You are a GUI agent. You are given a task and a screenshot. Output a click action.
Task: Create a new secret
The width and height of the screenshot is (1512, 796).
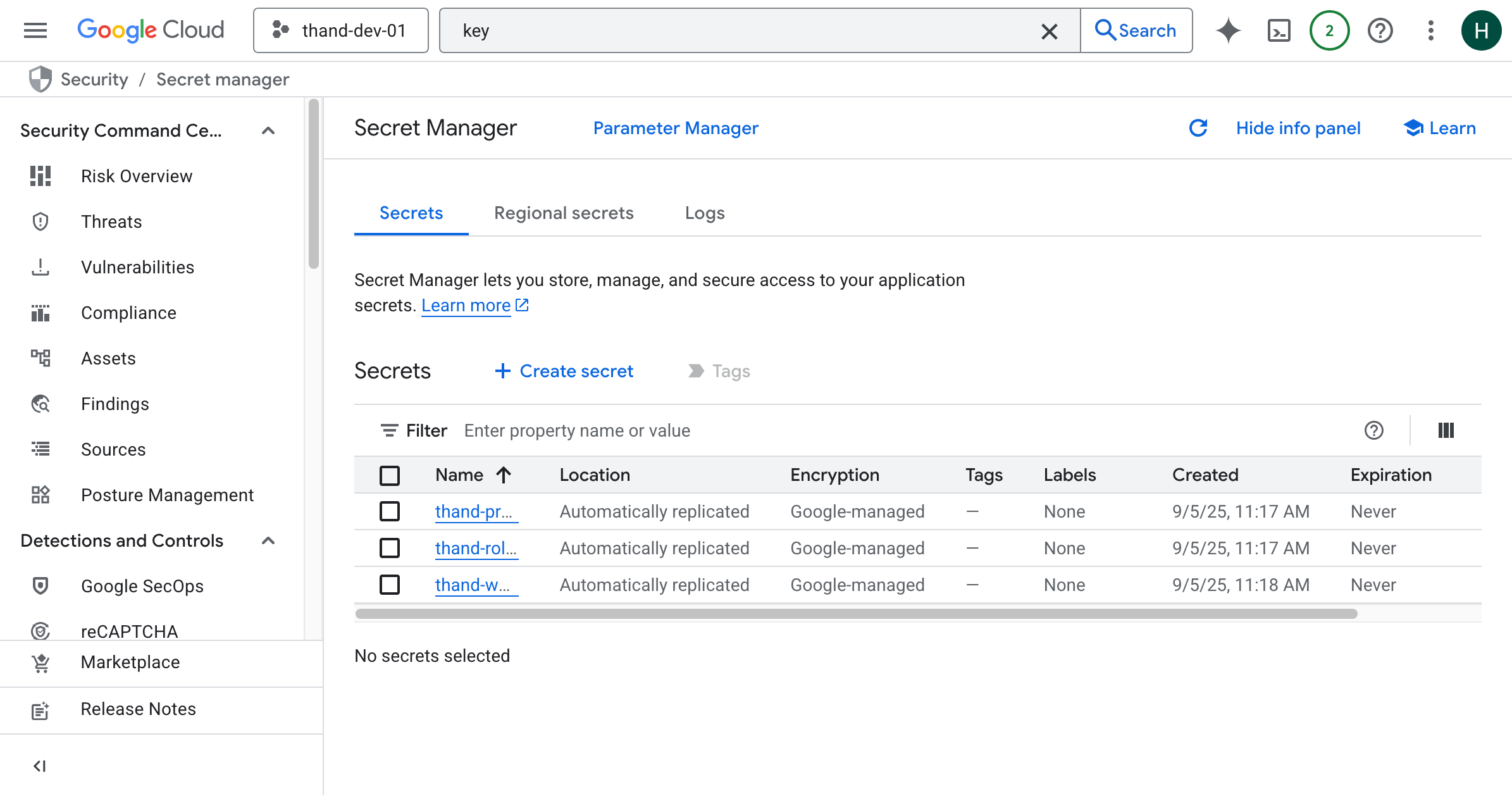[563, 371]
